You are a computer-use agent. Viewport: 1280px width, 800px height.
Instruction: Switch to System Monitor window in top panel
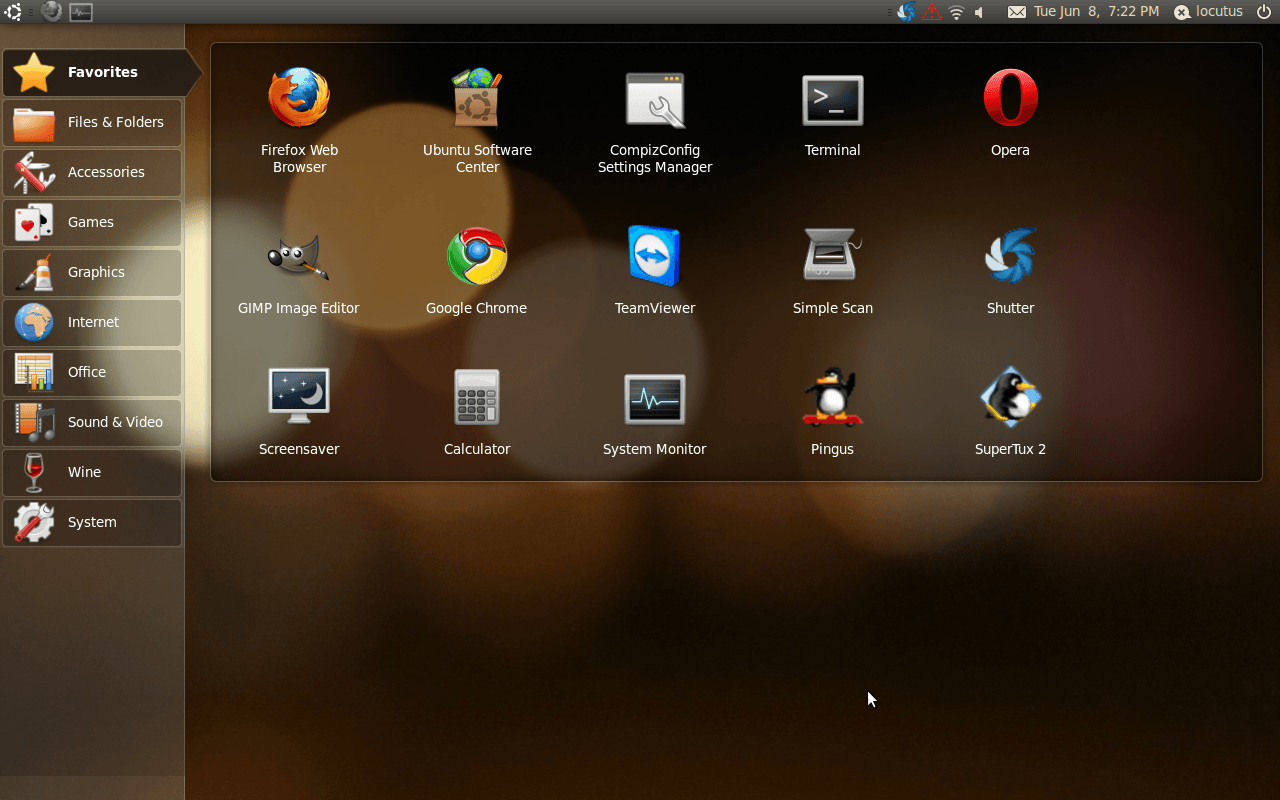81,12
